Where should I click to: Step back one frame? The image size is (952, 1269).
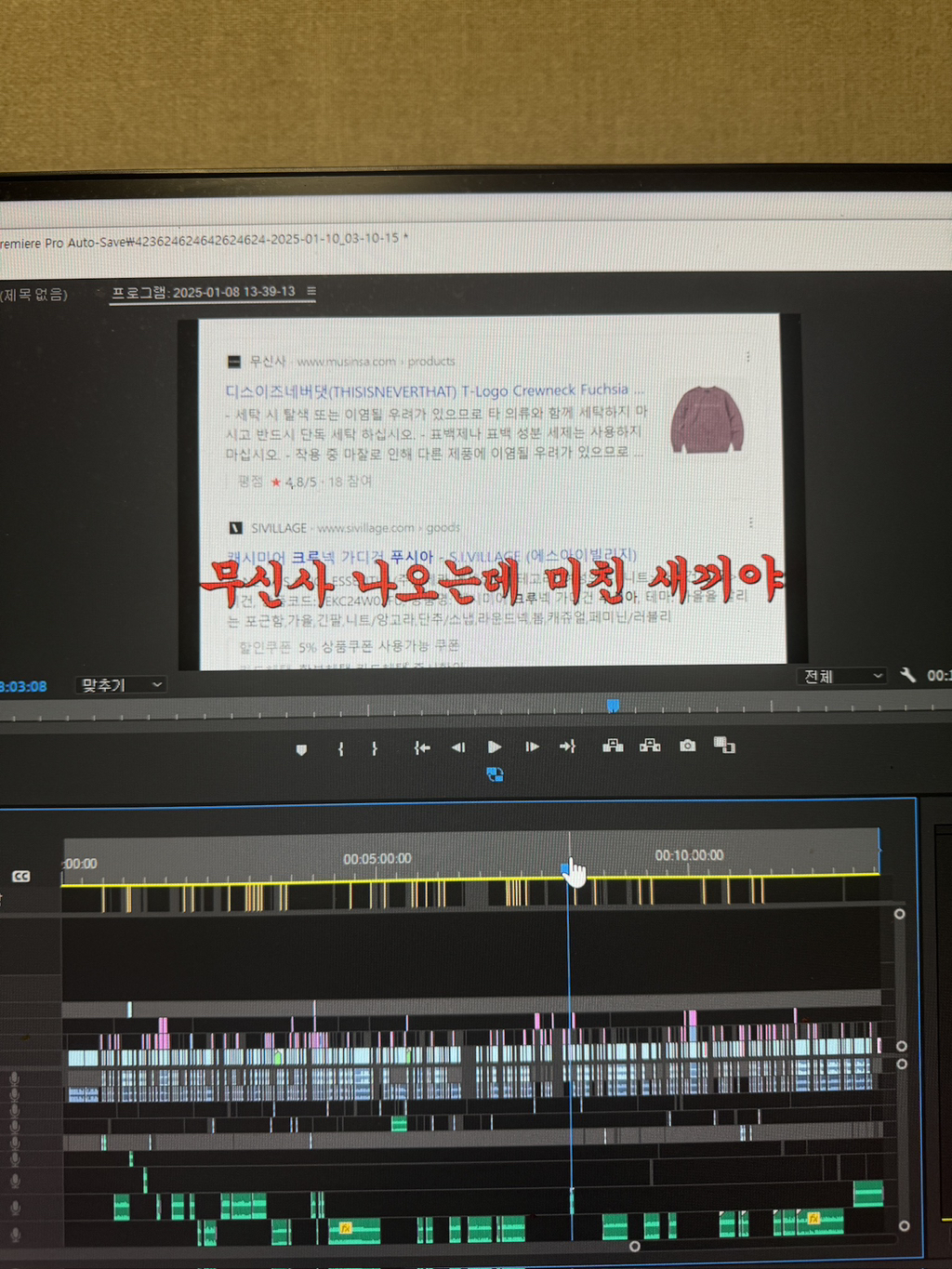(x=458, y=747)
